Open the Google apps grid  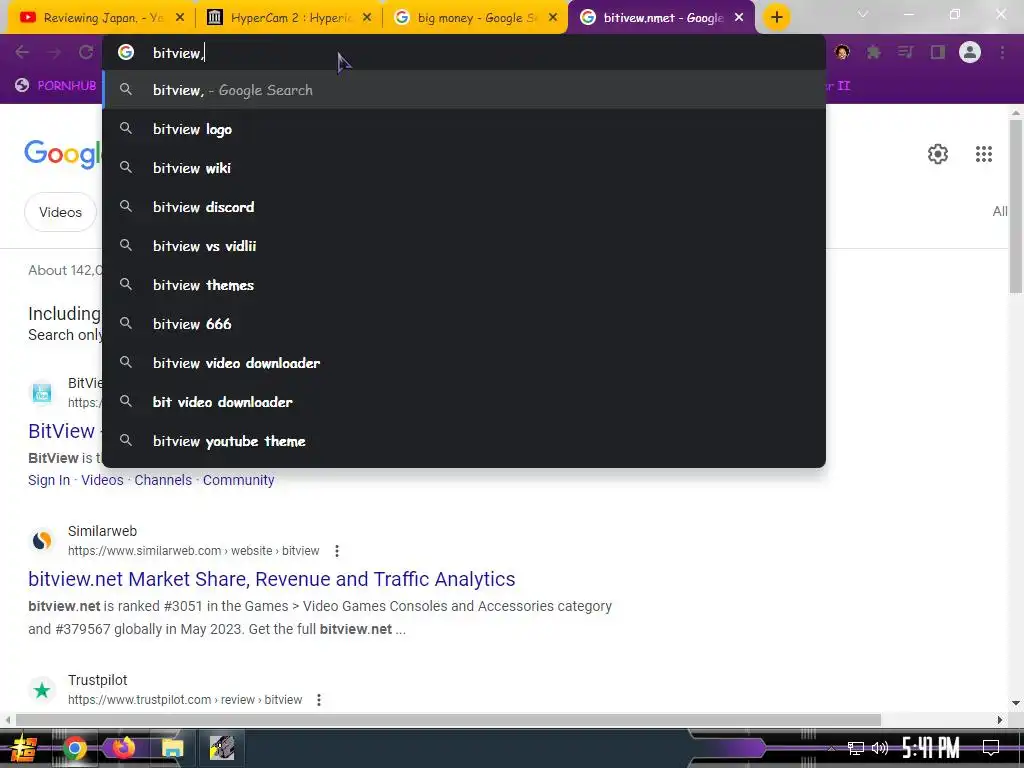coord(984,154)
